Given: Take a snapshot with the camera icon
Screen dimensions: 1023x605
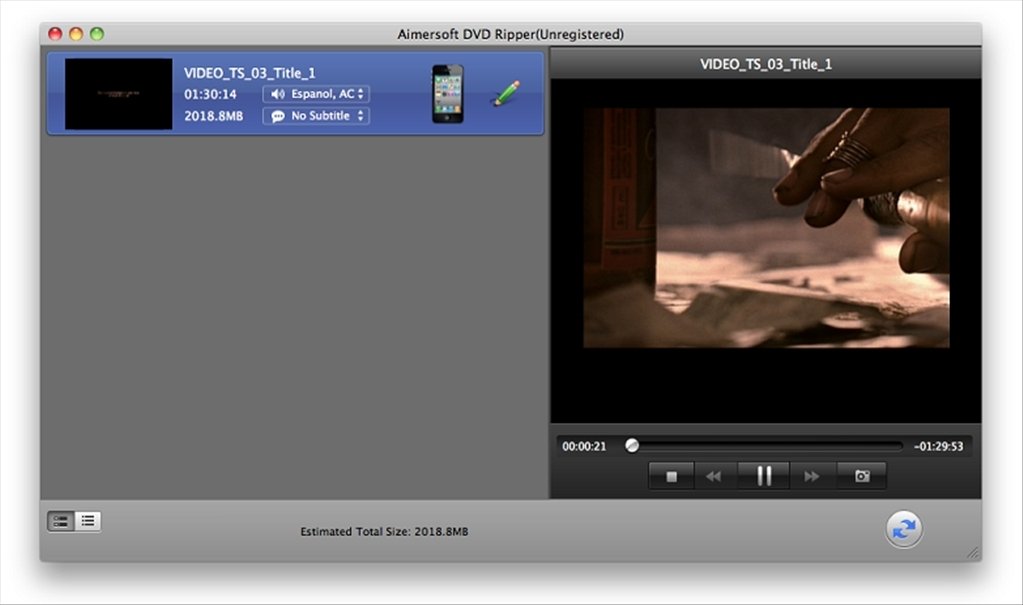Looking at the screenshot, I should click(x=862, y=476).
